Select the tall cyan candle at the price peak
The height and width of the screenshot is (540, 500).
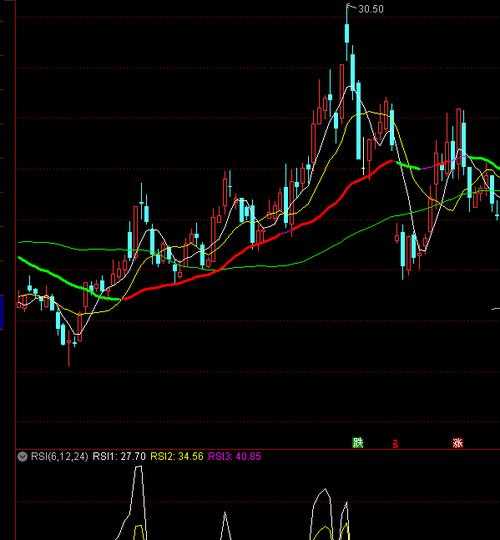(x=347, y=33)
